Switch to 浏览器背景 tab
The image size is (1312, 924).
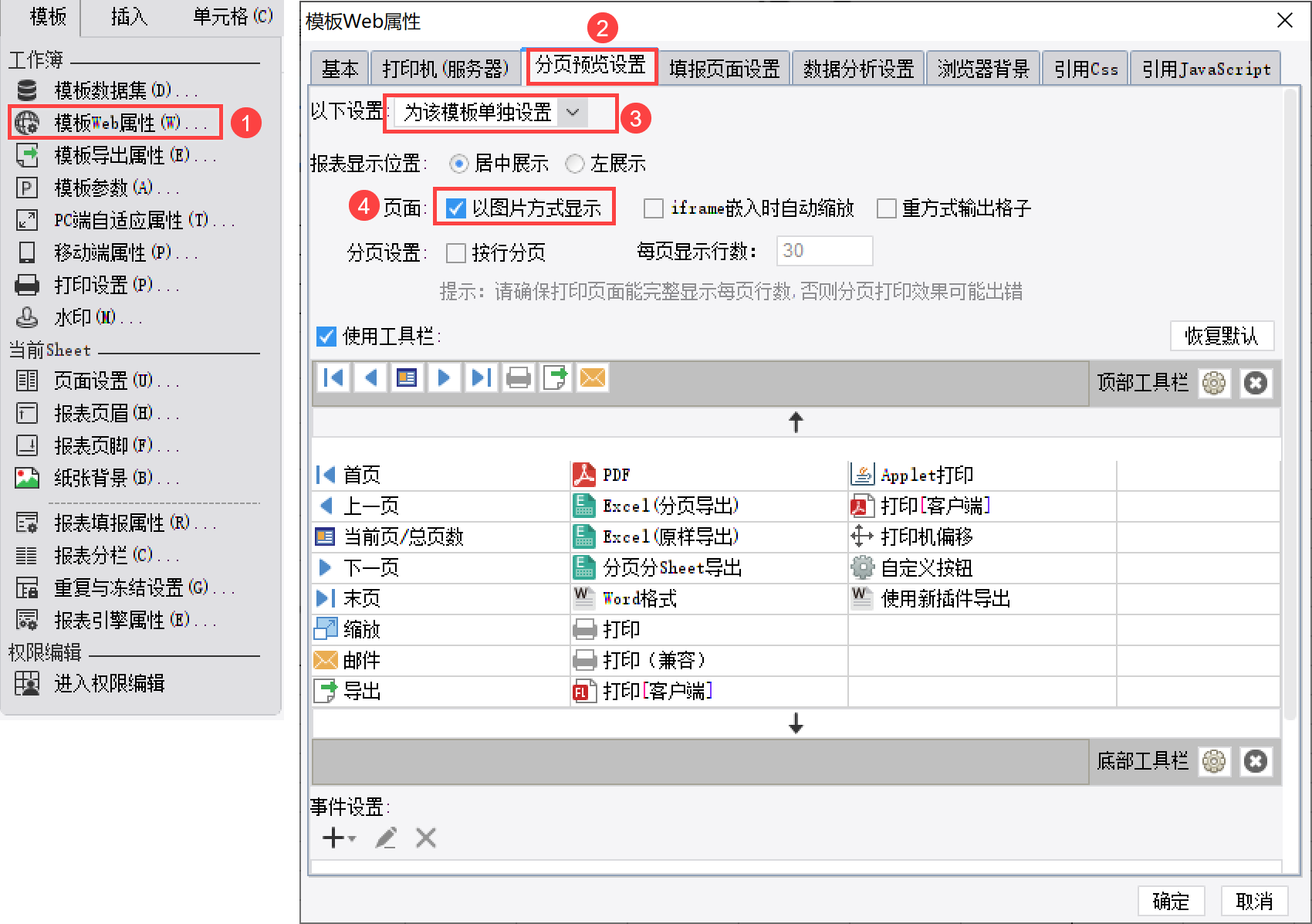983,69
